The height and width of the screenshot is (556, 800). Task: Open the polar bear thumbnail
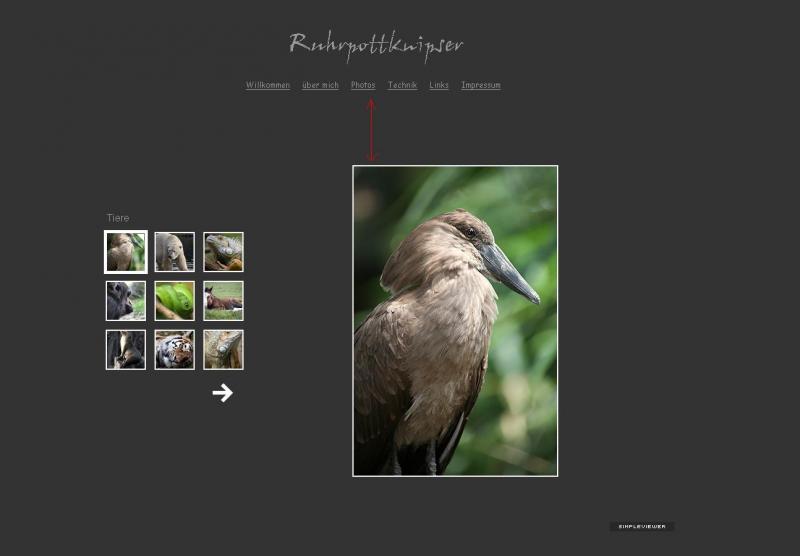tap(174, 252)
